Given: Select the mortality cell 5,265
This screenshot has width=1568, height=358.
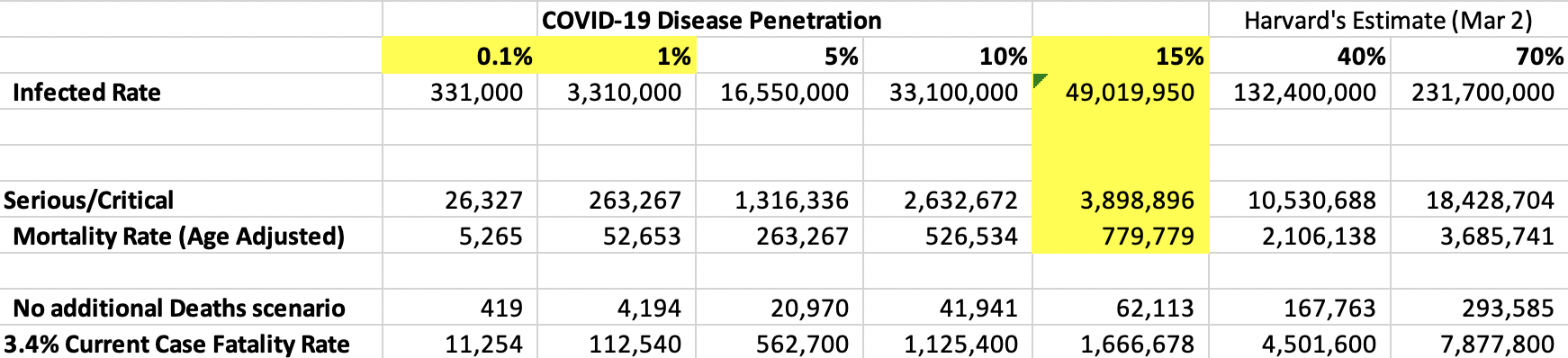Looking at the screenshot, I should tap(460, 236).
